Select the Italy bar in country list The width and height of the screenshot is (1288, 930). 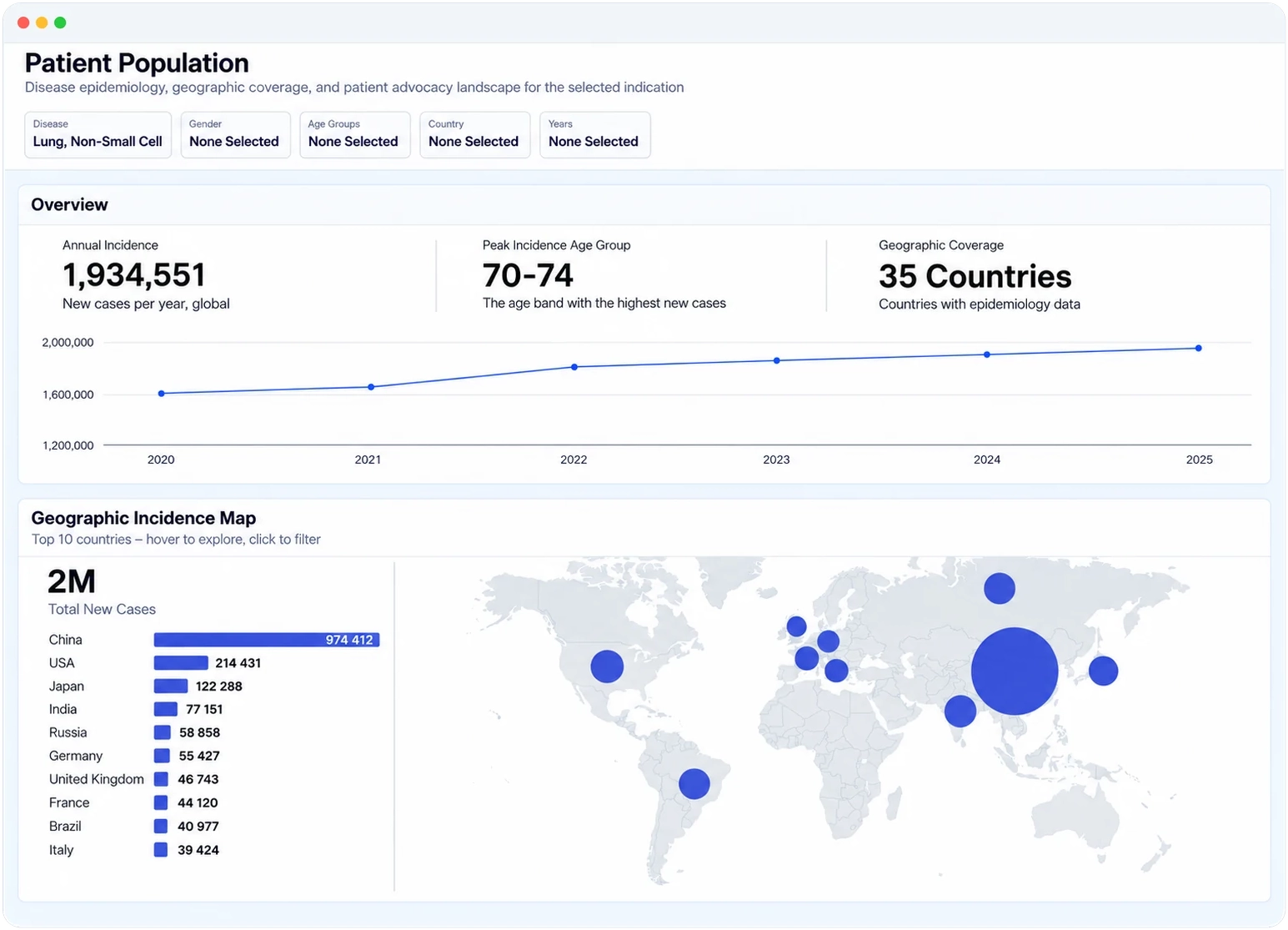pyautogui.click(x=161, y=850)
